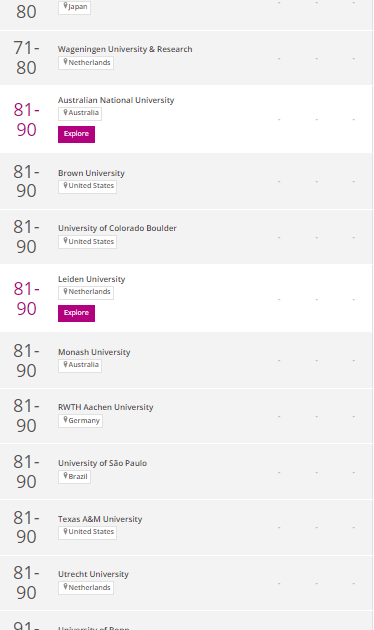Click pin icon in Monash's Australia tag
This screenshot has height=630, width=374.
(65, 364)
